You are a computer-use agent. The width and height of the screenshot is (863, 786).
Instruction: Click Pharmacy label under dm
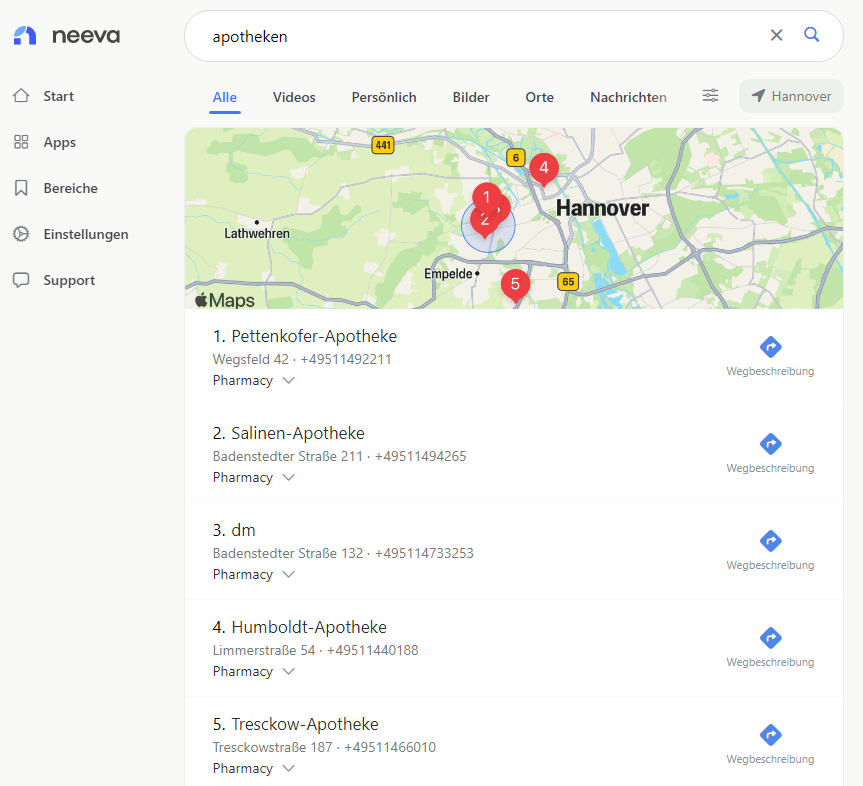point(243,574)
